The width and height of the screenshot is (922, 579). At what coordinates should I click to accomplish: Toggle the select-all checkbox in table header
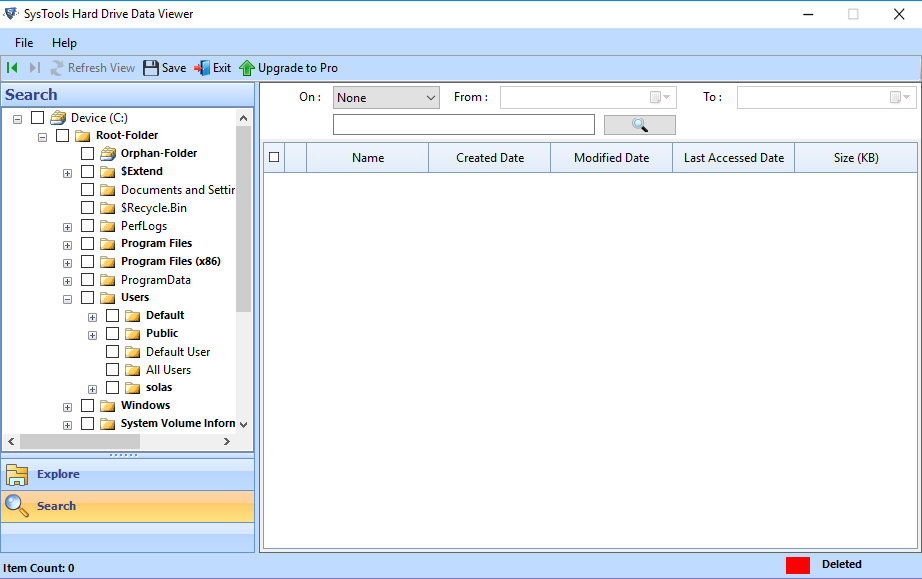click(x=274, y=157)
